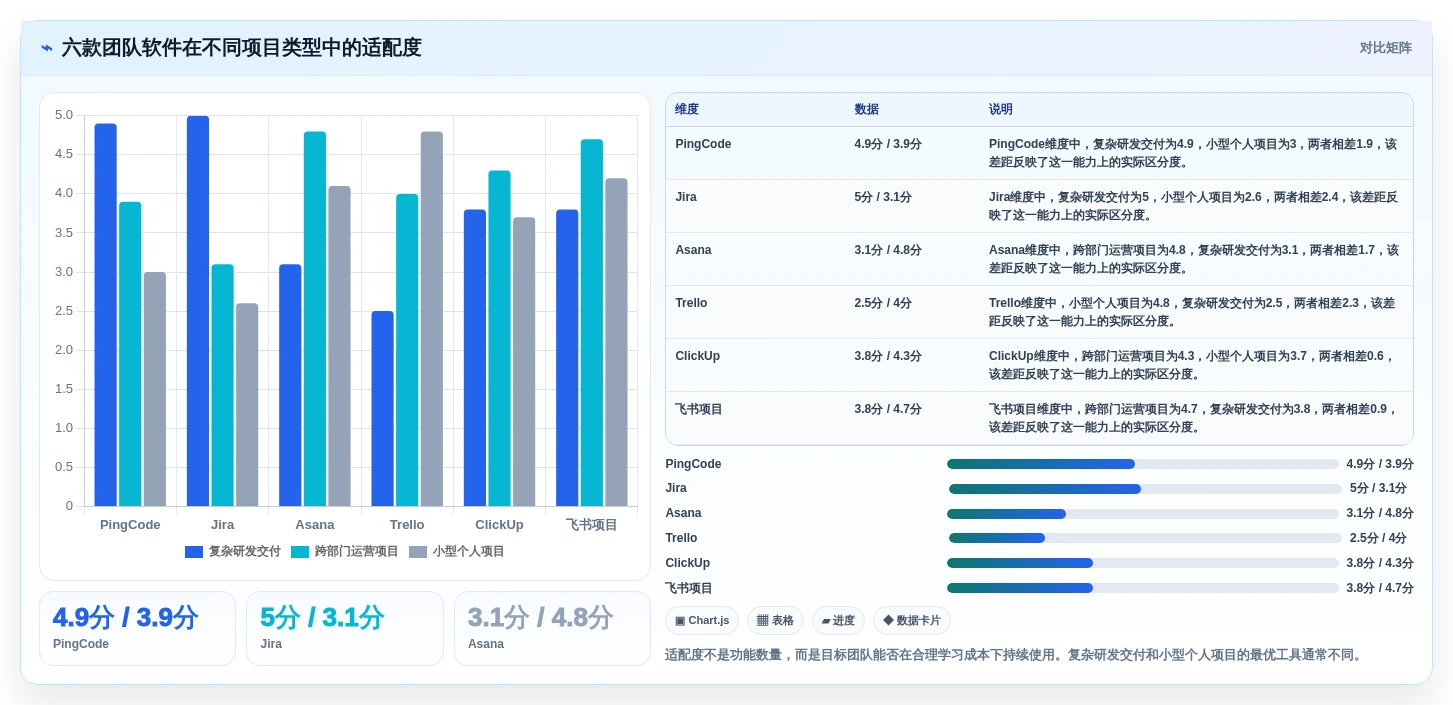The image size is (1453, 705).
Task: Click the footer note starting 适配度不是功能数量
Action: 1014,655
